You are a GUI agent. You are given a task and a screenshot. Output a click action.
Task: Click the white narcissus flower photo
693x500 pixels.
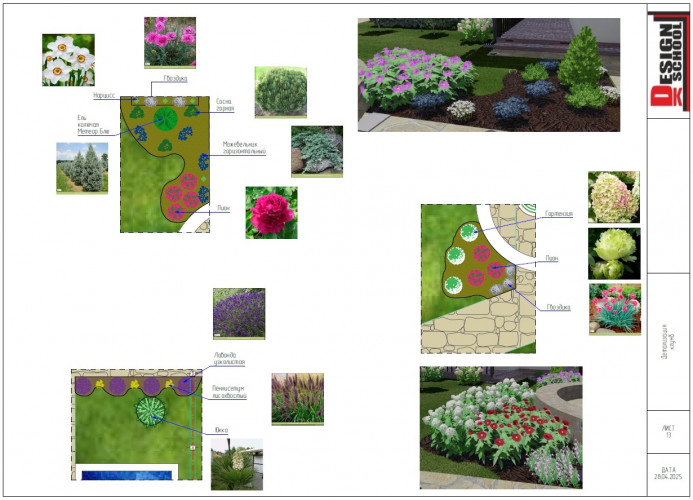tap(67, 60)
